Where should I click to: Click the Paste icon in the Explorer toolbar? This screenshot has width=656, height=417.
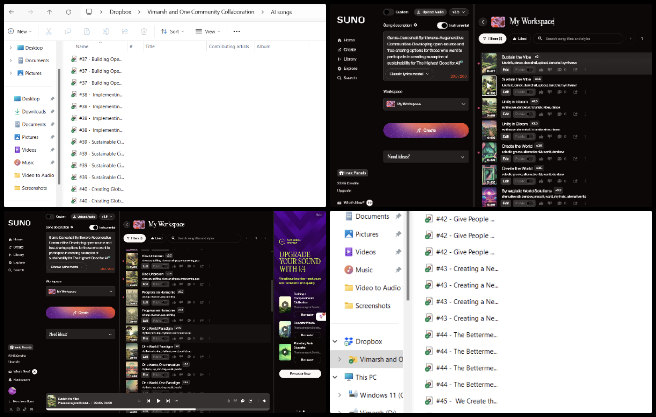coord(87,31)
